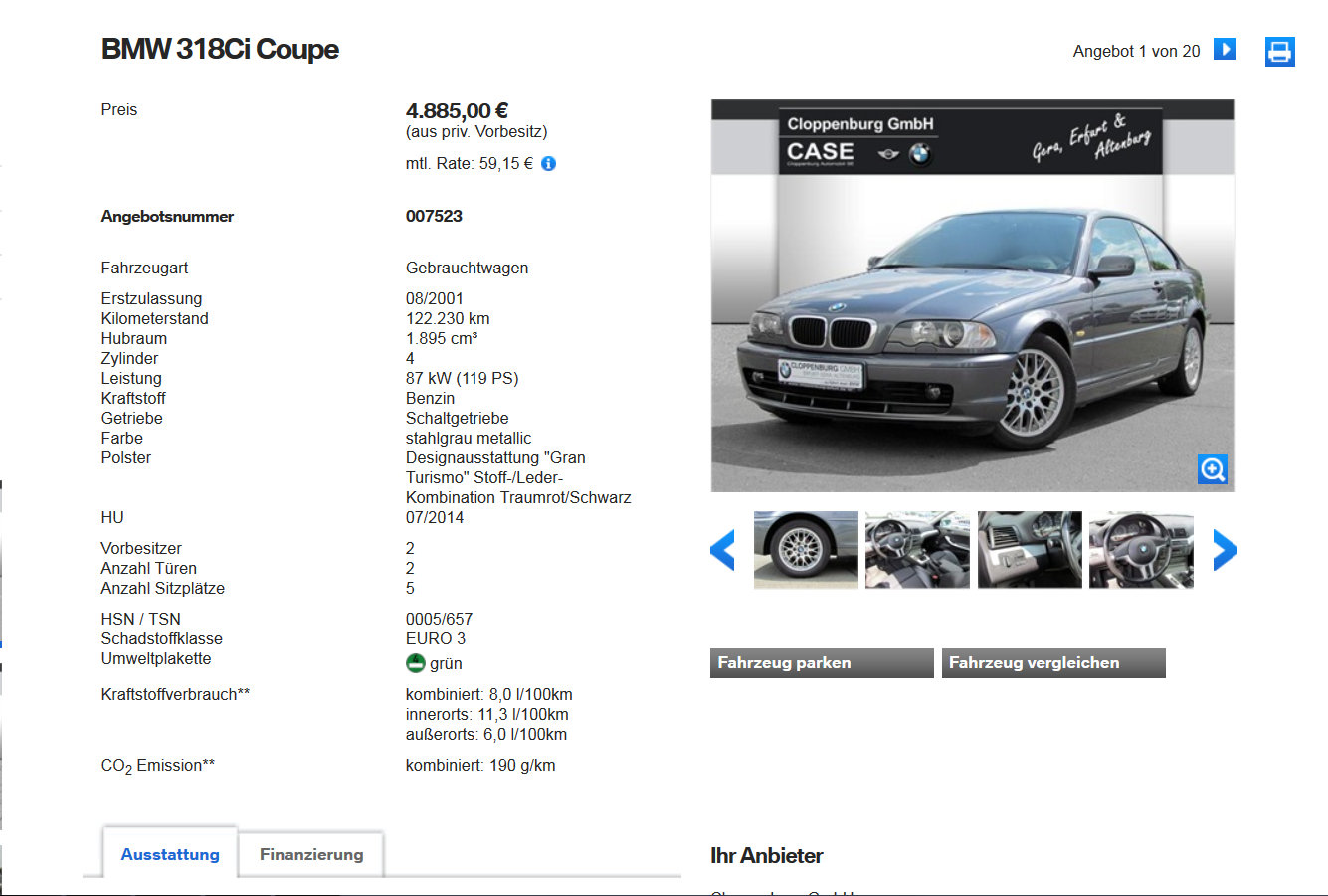This screenshot has height=896, width=1328.
Task: Click the text innerorts: 11,3 l/100km
Action: 486,714
